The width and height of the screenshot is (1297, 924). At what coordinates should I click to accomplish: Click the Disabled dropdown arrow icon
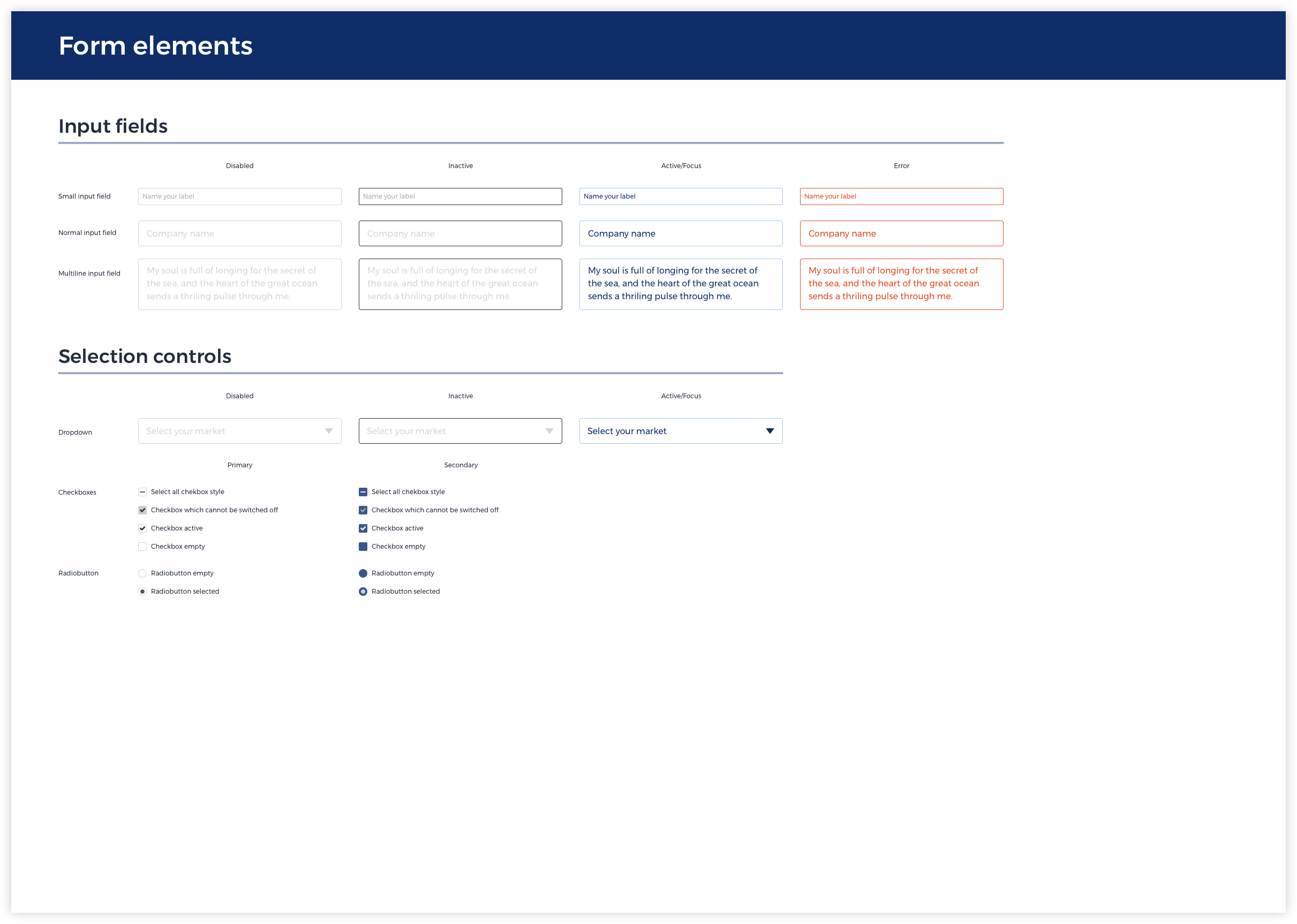click(328, 431)
